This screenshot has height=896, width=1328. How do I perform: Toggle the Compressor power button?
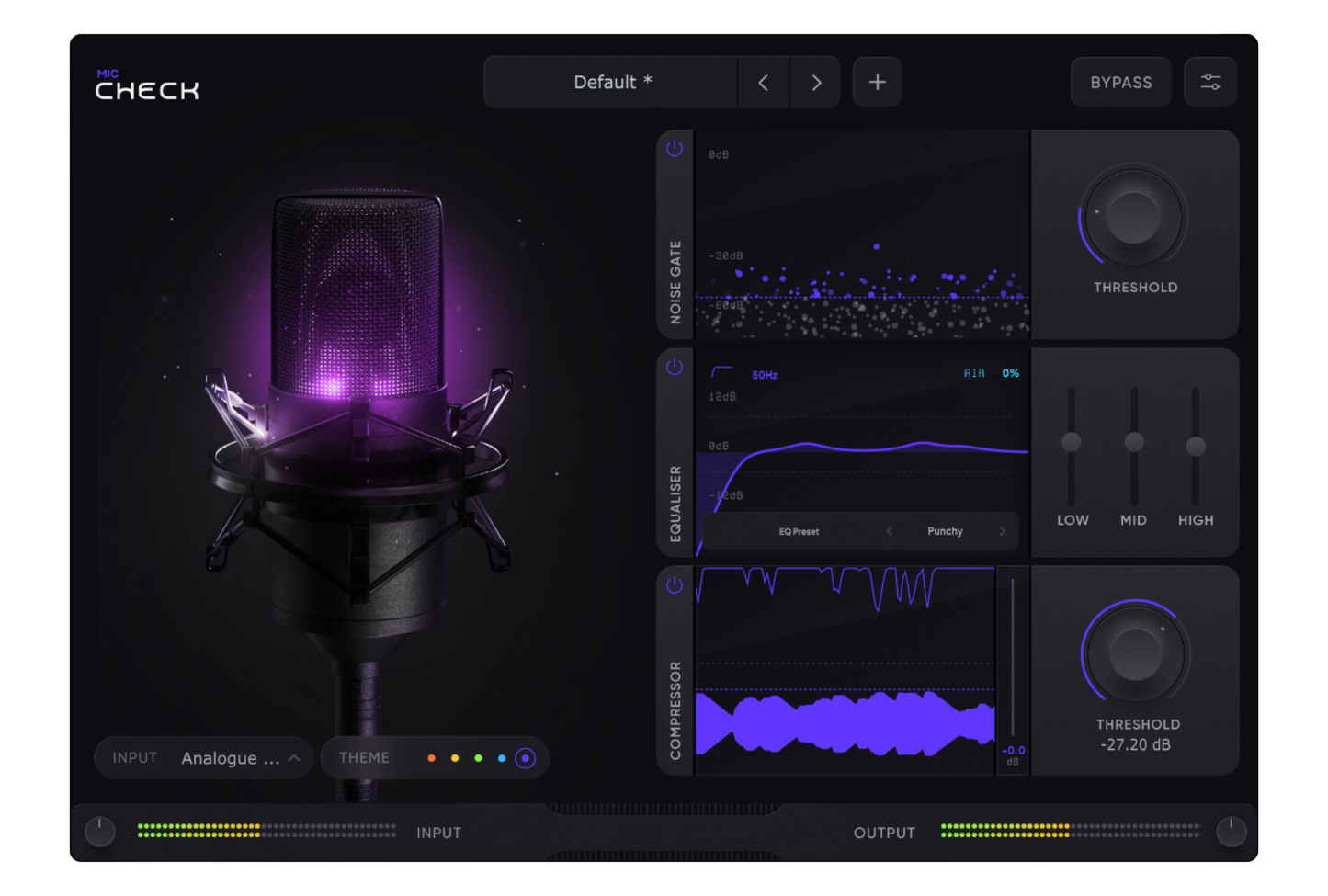tap(675, 585)
